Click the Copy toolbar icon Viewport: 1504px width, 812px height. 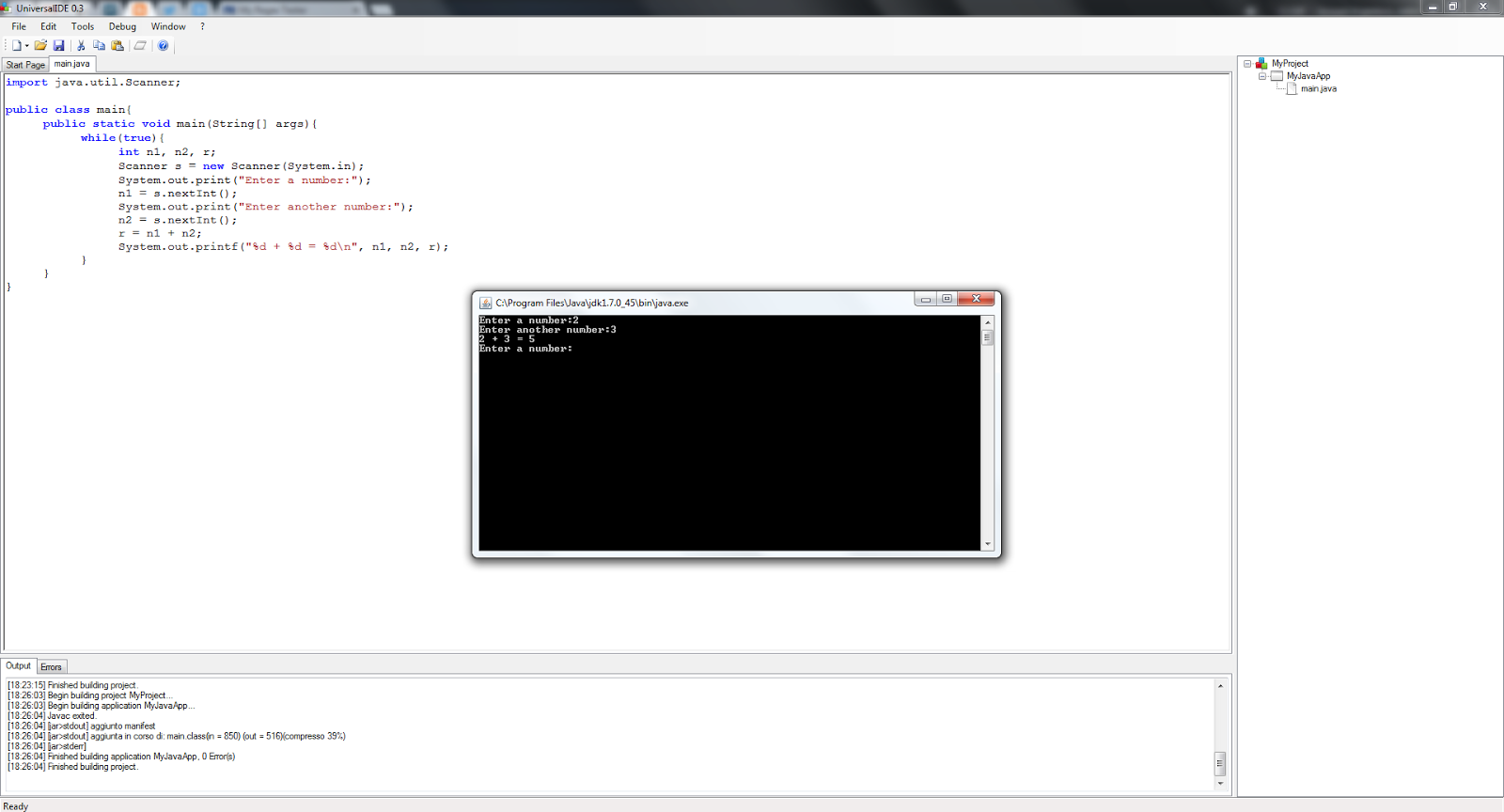point(99,45)
